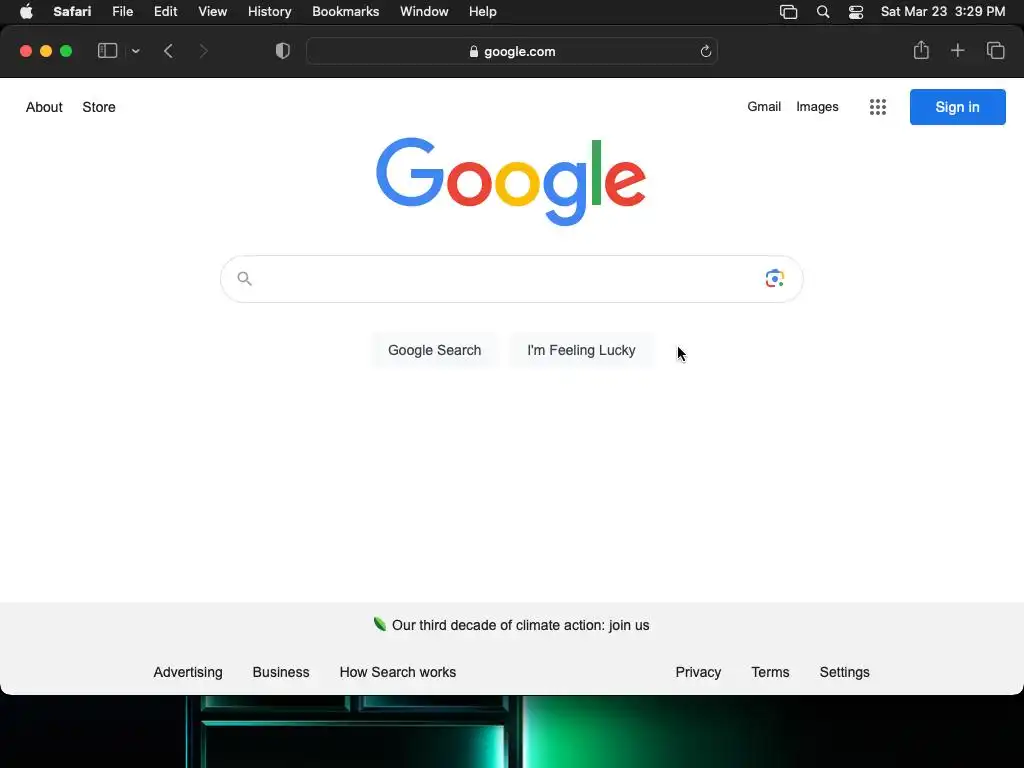Go back to previous page
Image resolution: width=1024 pixels, height=768 pixels.
168,51
